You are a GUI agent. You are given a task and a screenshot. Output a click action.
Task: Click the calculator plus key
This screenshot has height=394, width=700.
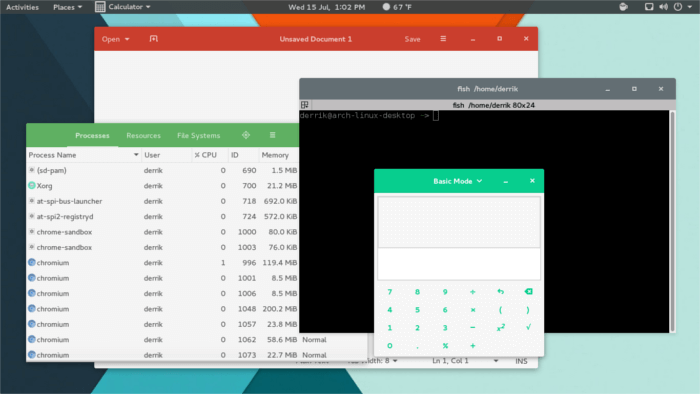[x=473, y=345]
